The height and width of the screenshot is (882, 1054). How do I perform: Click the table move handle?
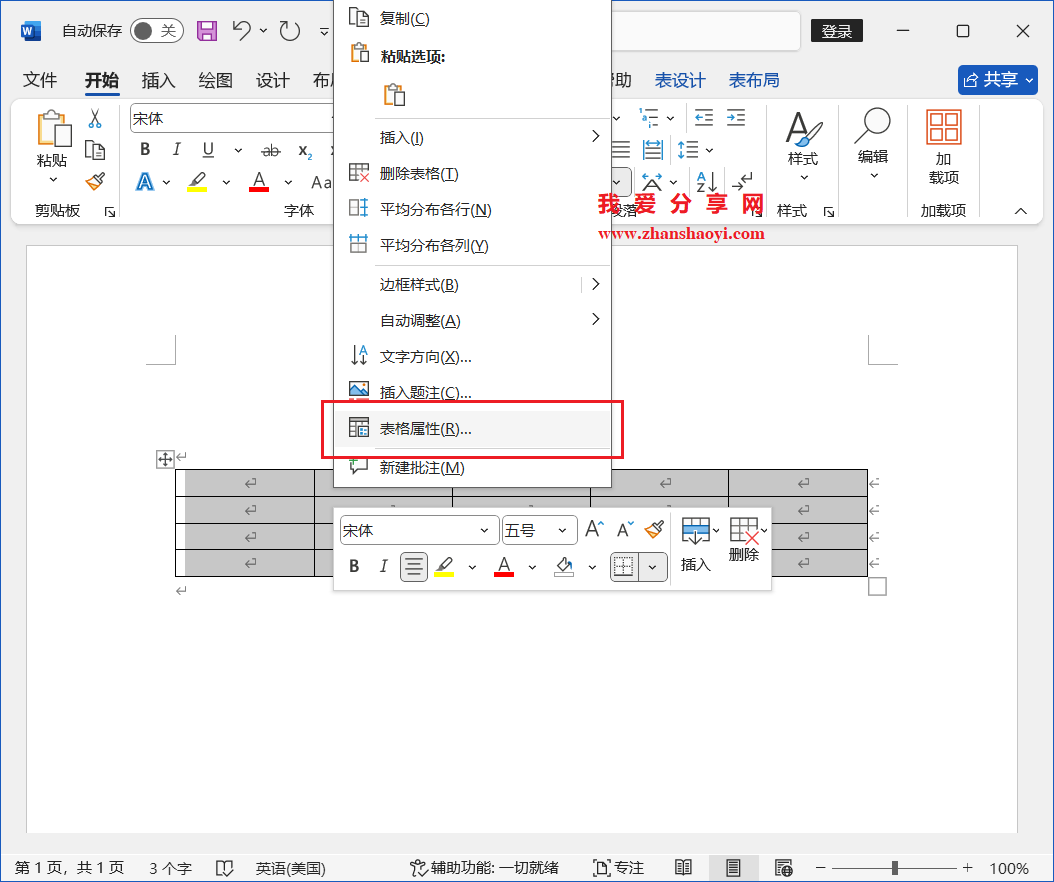(x=165, y=459)
